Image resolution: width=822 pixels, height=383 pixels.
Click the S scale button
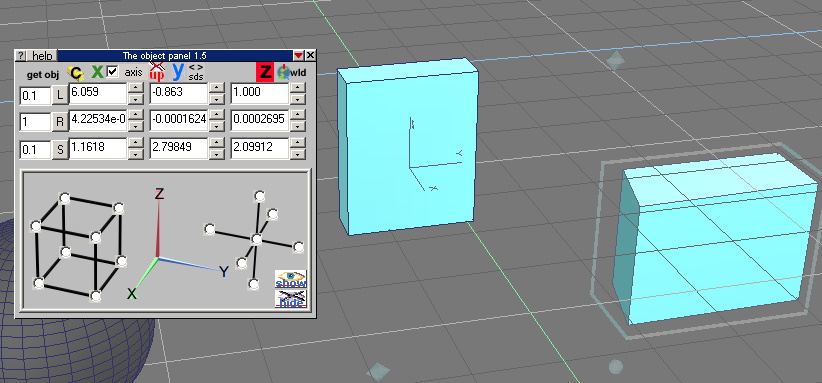click(60, 149)
